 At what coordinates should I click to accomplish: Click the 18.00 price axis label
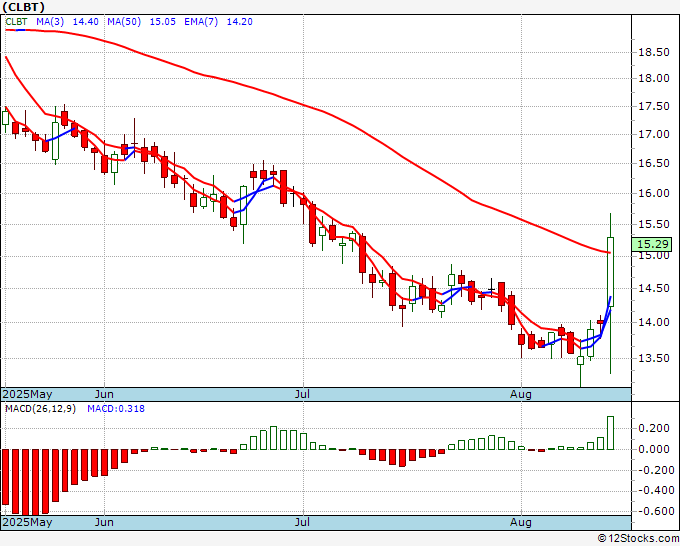coord(654,78)
